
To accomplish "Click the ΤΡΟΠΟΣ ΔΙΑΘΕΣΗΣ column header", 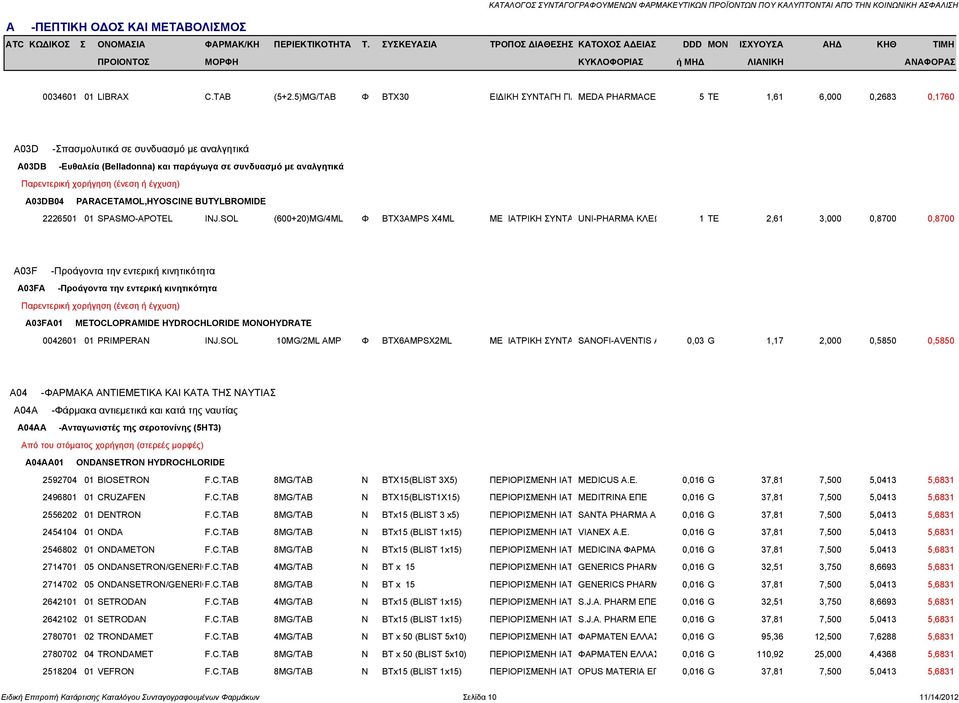I will click(x=531, y=45).
